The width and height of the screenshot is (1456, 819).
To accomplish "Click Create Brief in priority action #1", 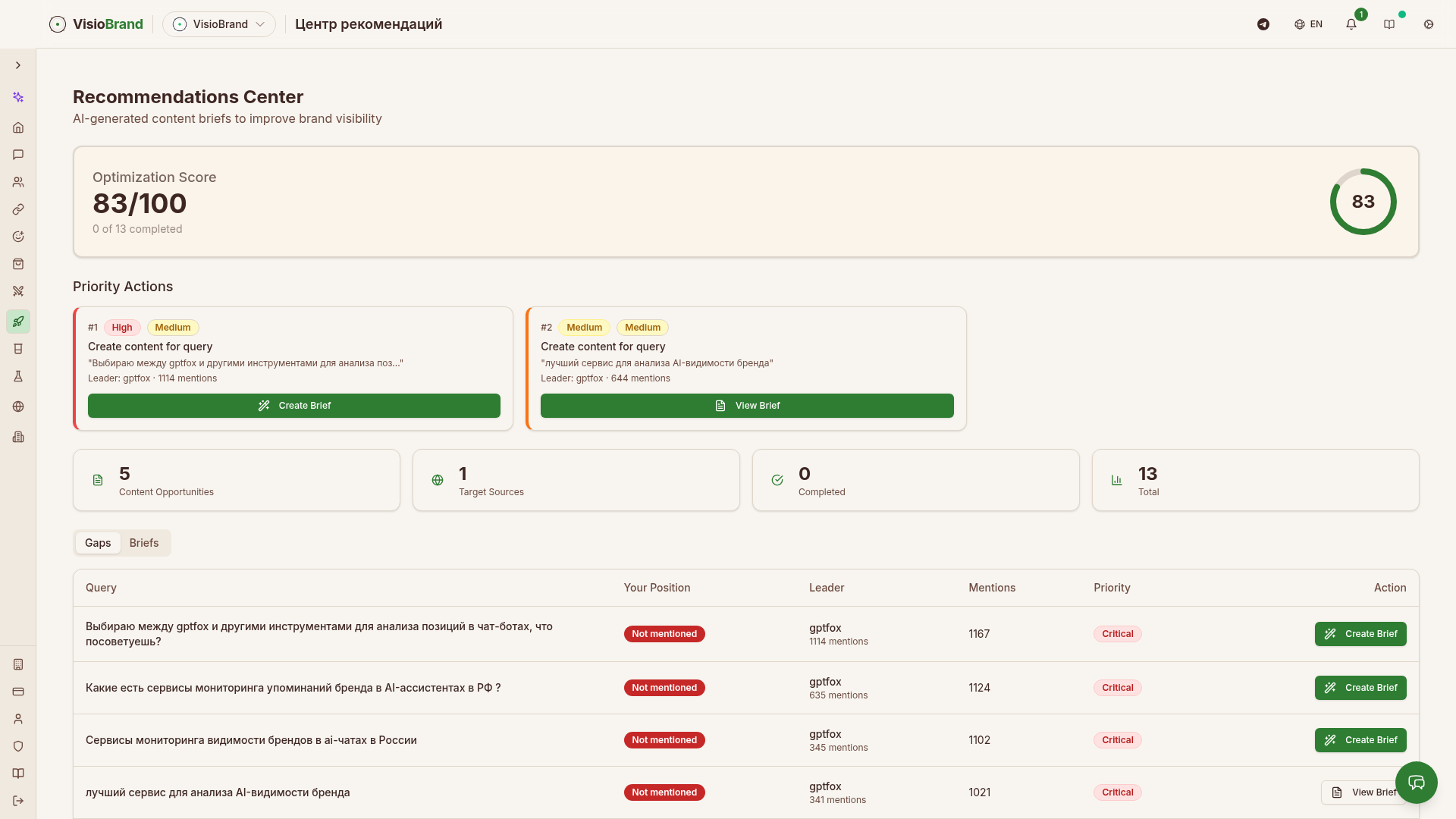I will 294,406.
